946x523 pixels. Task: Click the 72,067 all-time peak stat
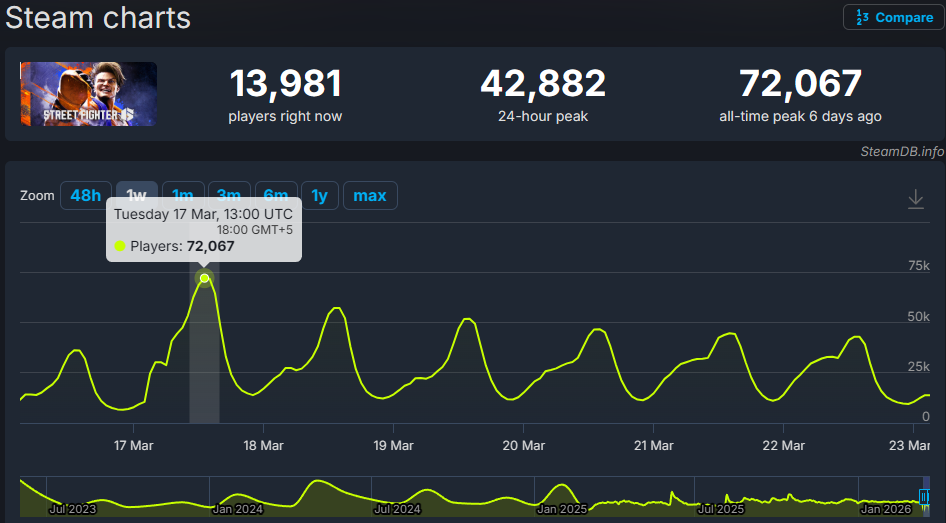point(800,85)
